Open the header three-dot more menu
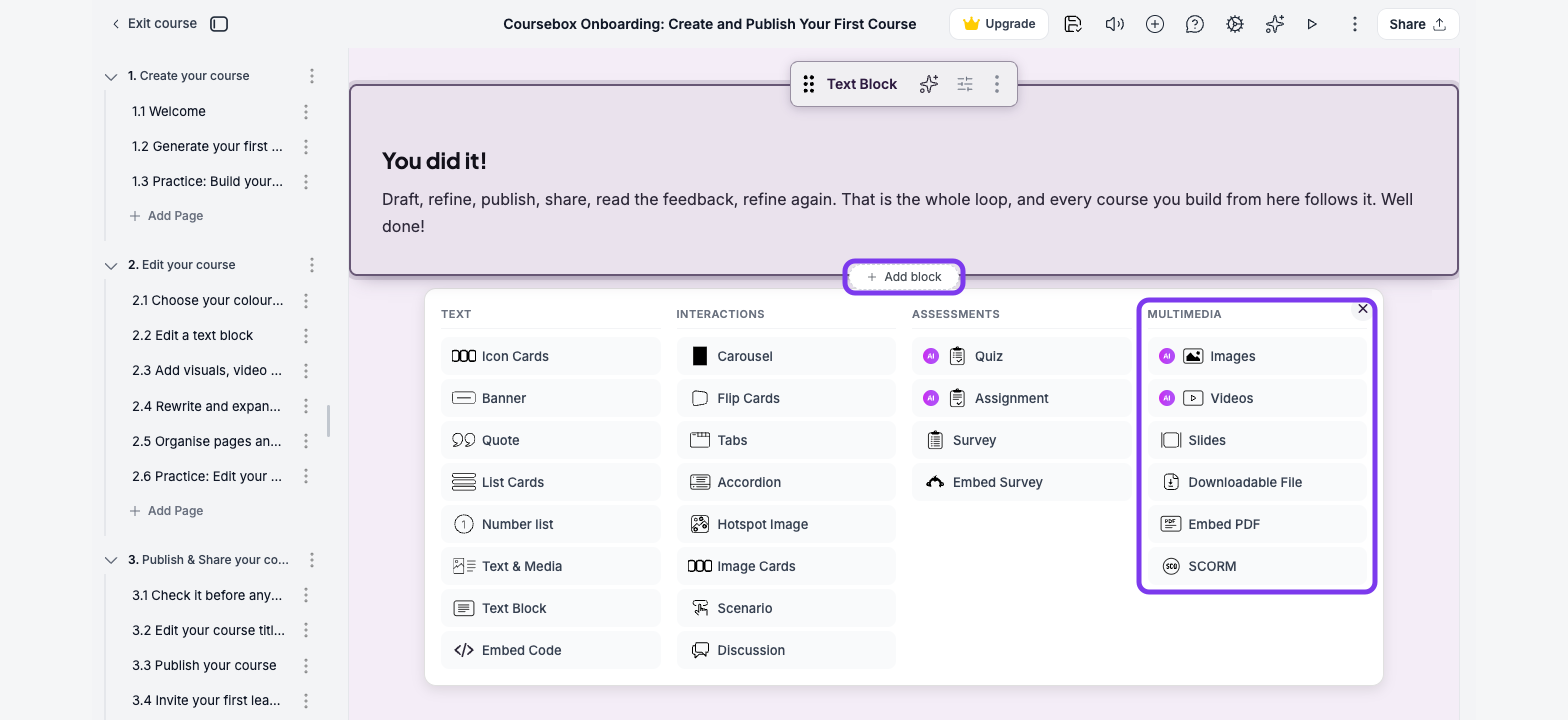Viewport: 1568px width, 720px height. point(1355,24)
